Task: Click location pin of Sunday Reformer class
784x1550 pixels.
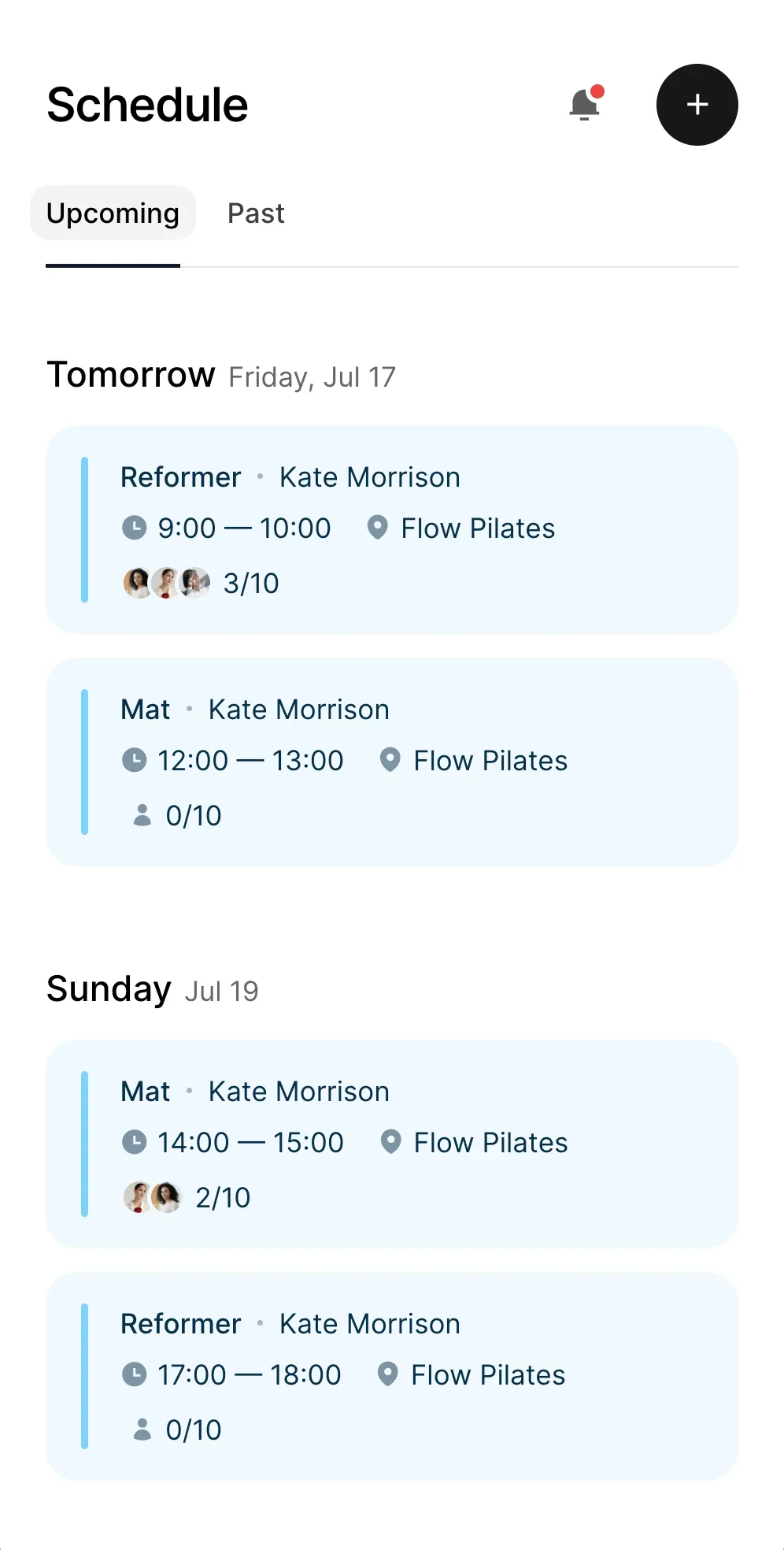Action: pyautogui.click(x=388, y=1374)
